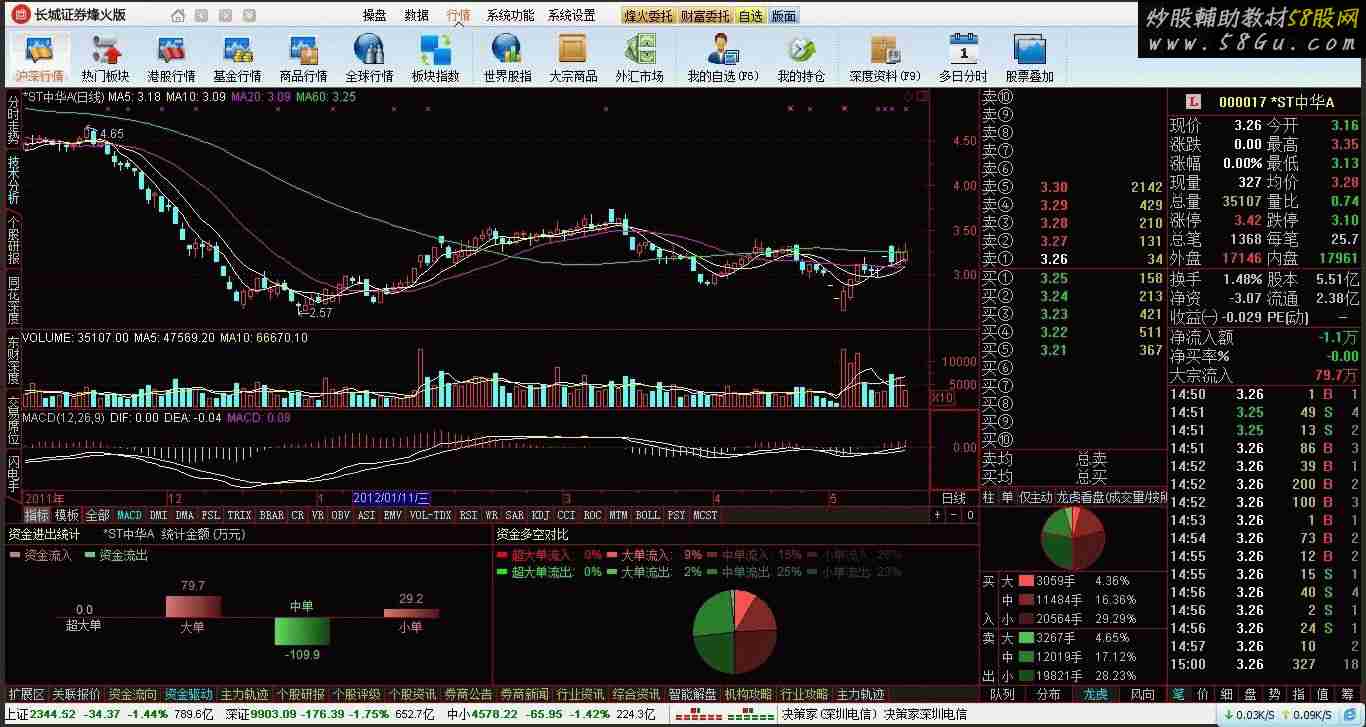Click the red L icon beside stock code 000017

tap(1192, 101)
